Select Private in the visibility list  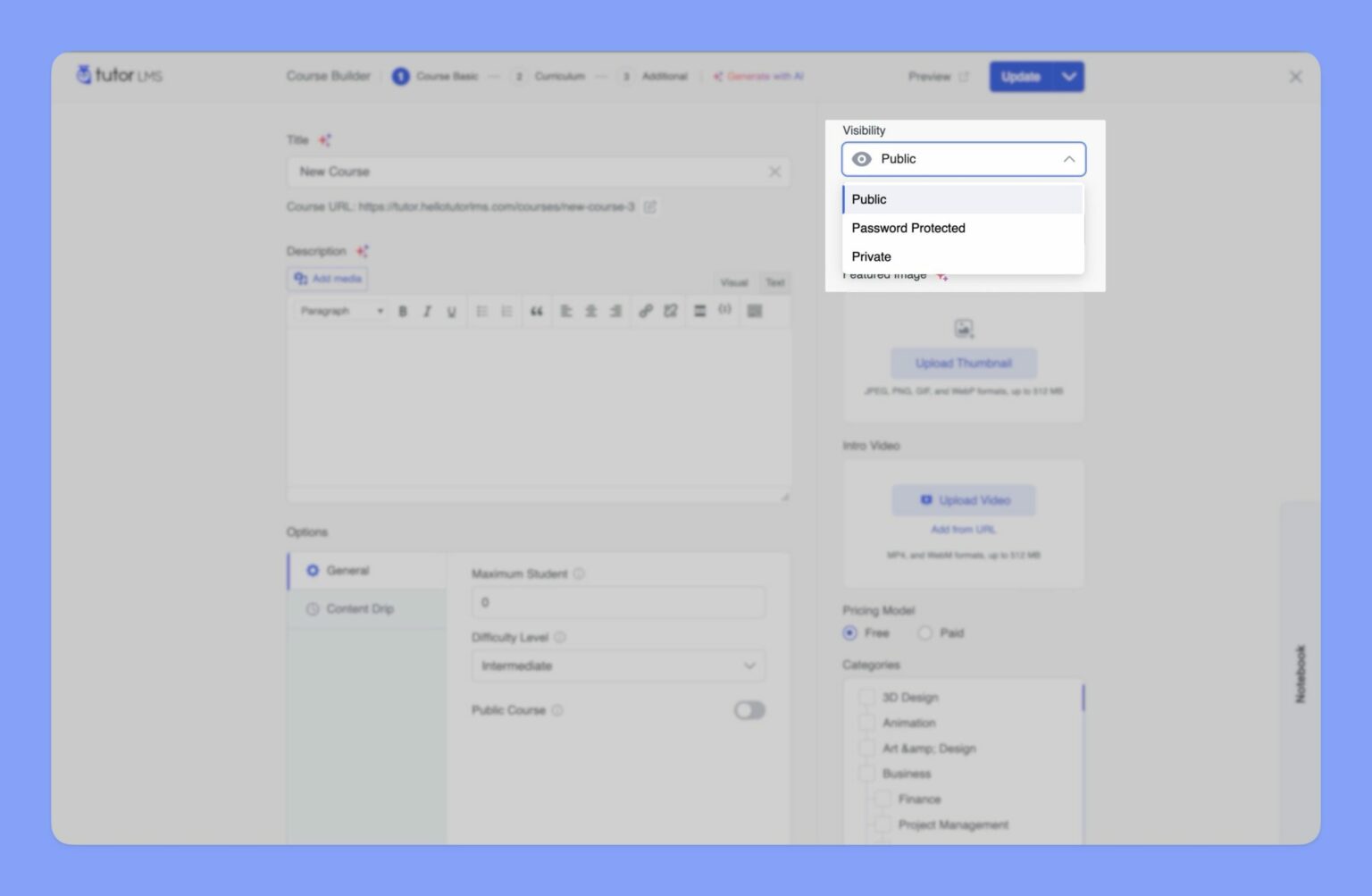tap(872, 256)
